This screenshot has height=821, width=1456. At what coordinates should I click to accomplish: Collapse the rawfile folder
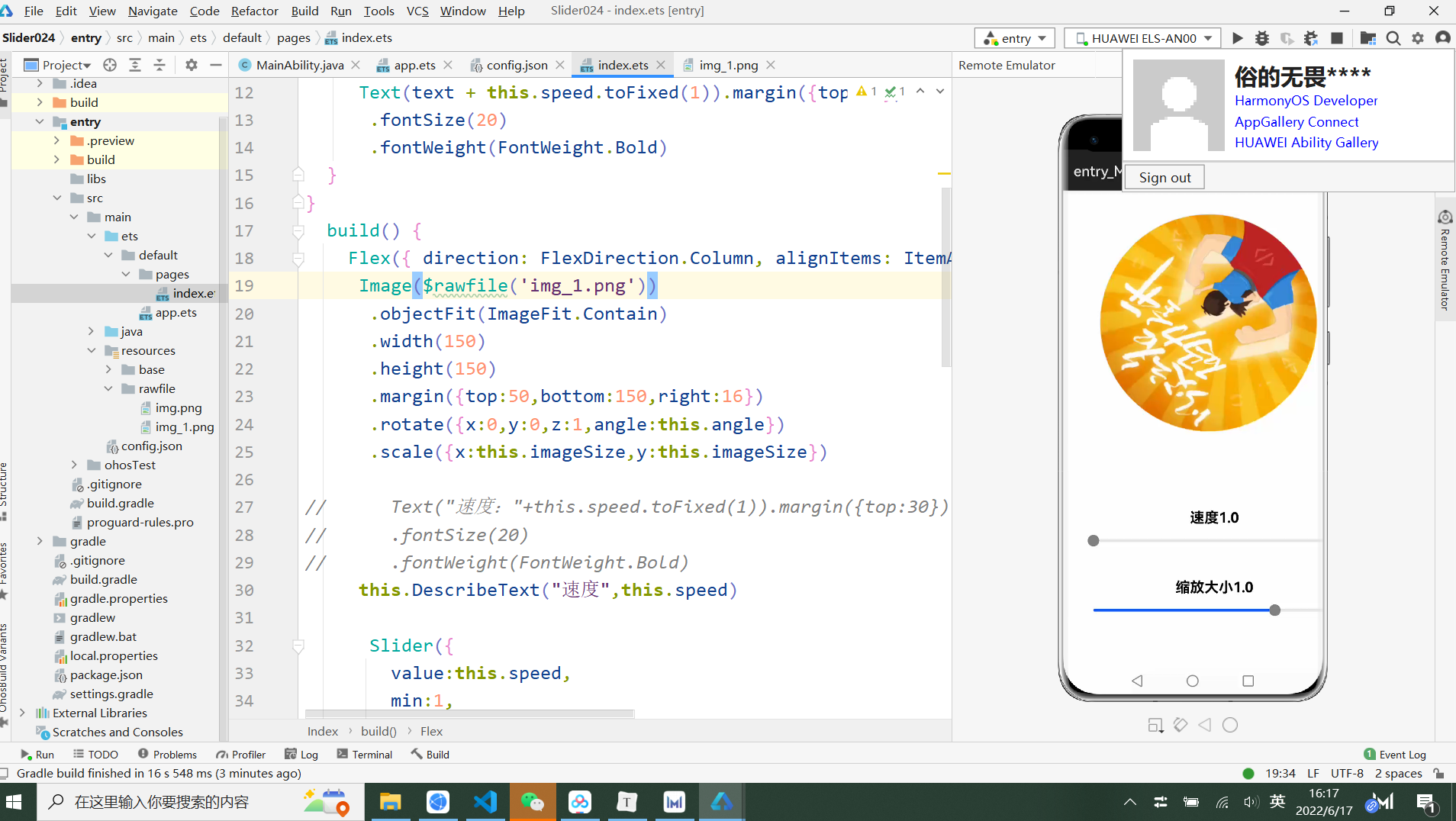click(108, 388)
